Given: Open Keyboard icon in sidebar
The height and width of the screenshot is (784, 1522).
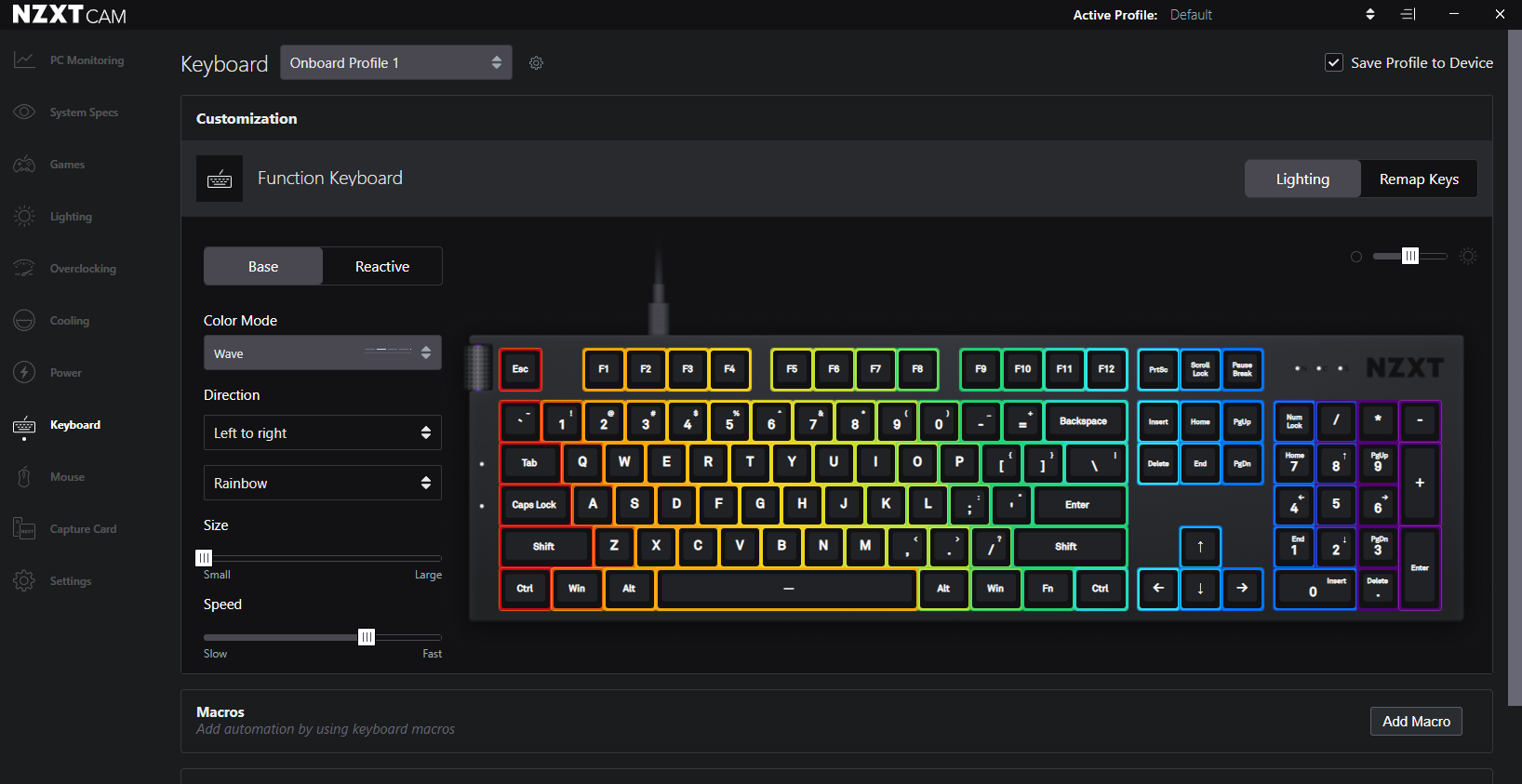Looking at the screenshot, I should (x=24, y=425).
